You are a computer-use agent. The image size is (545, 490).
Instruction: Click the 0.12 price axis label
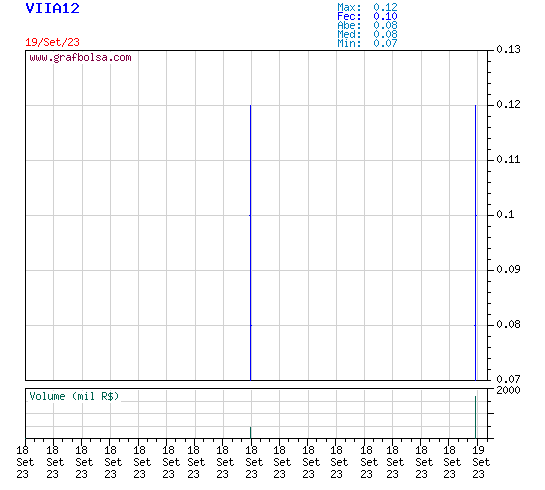(508, 104)
